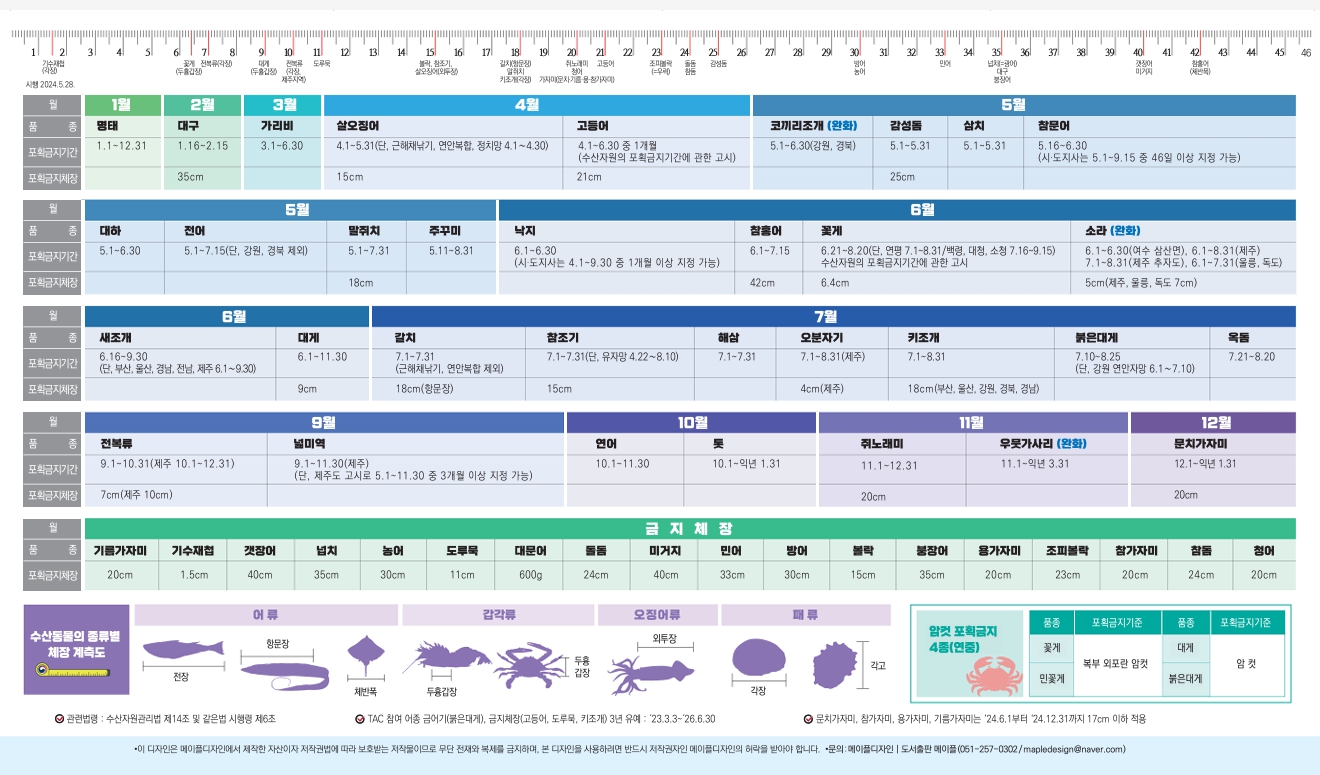
Task: Select the 1월 month header
Action: coord(121,104)
